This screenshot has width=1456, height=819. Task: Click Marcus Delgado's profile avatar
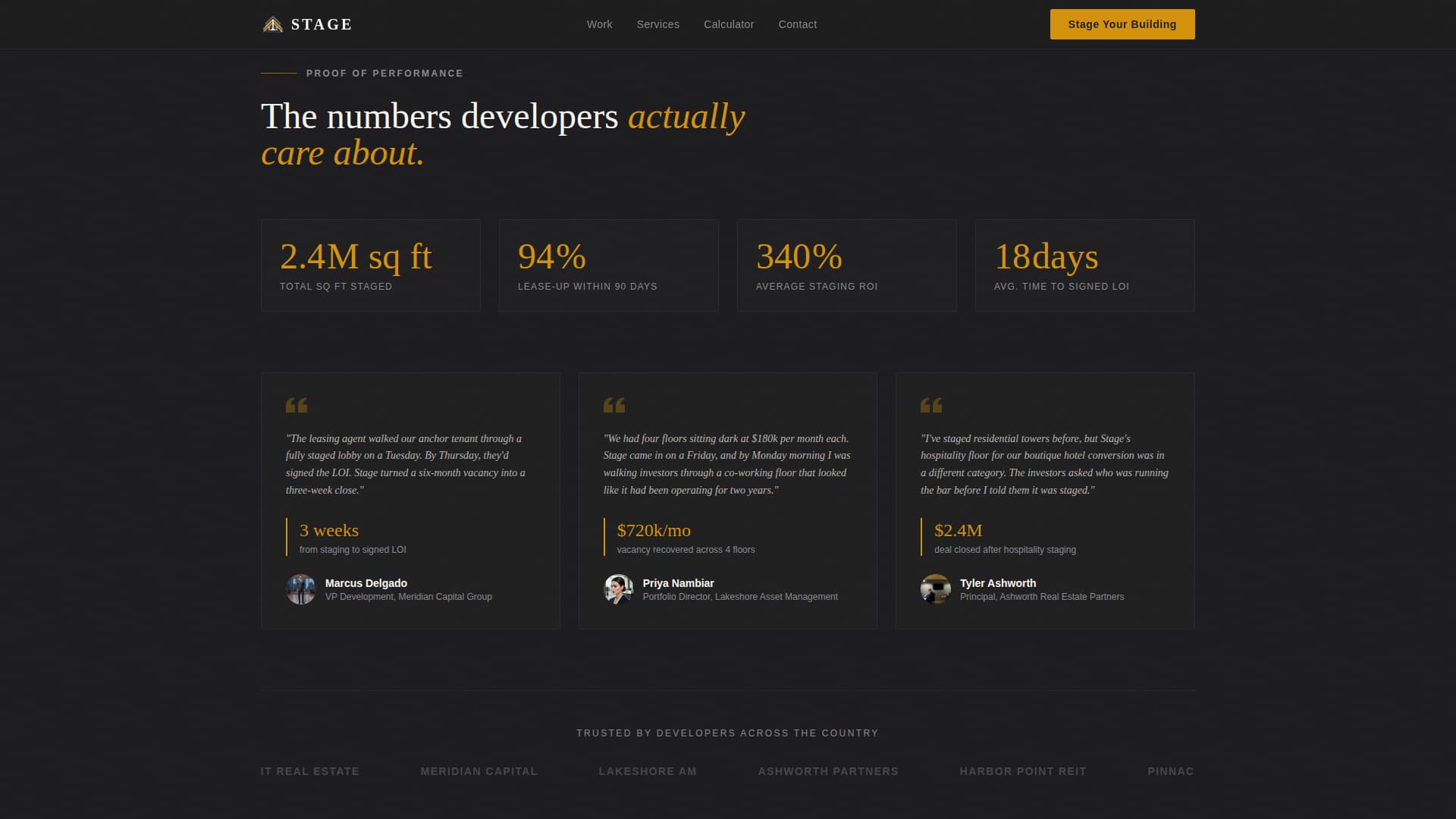302,589
